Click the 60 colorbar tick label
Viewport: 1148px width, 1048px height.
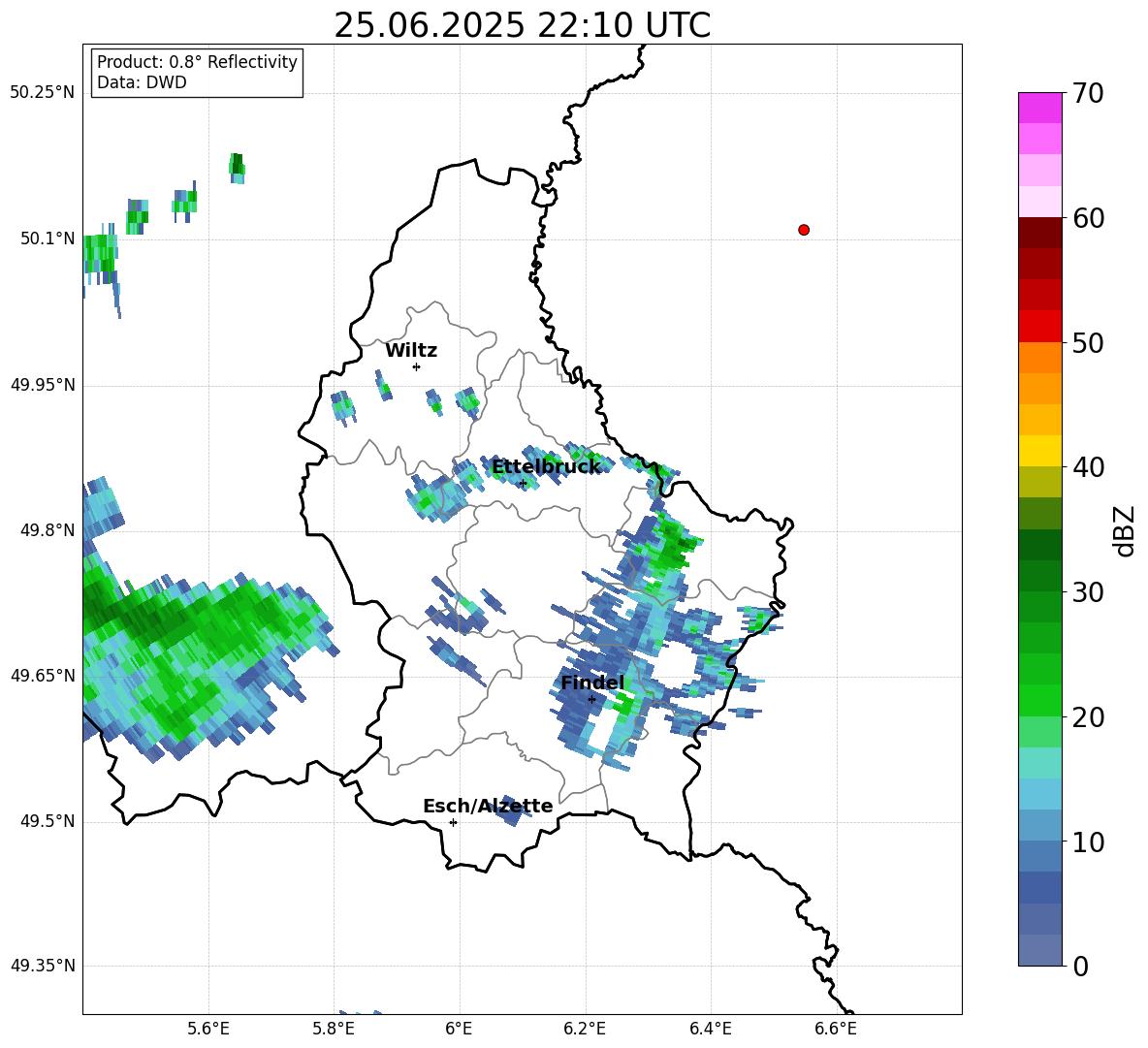1088,218
